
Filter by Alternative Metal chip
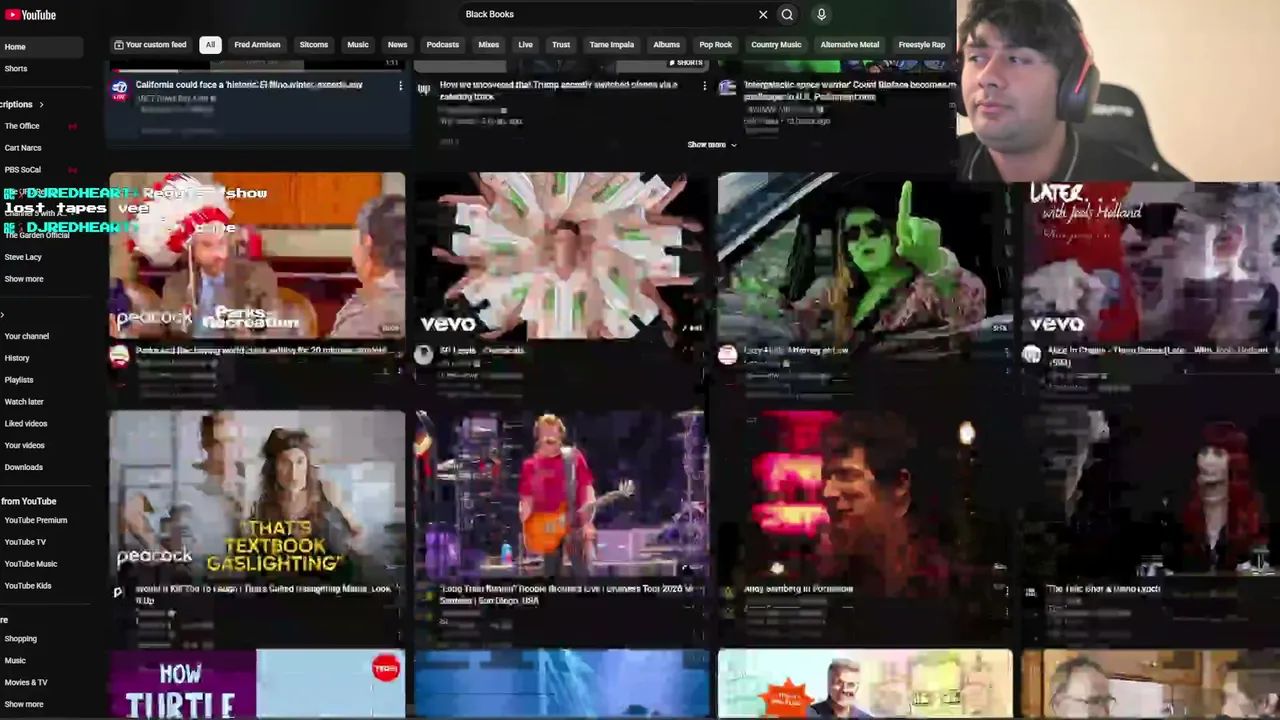850,45
